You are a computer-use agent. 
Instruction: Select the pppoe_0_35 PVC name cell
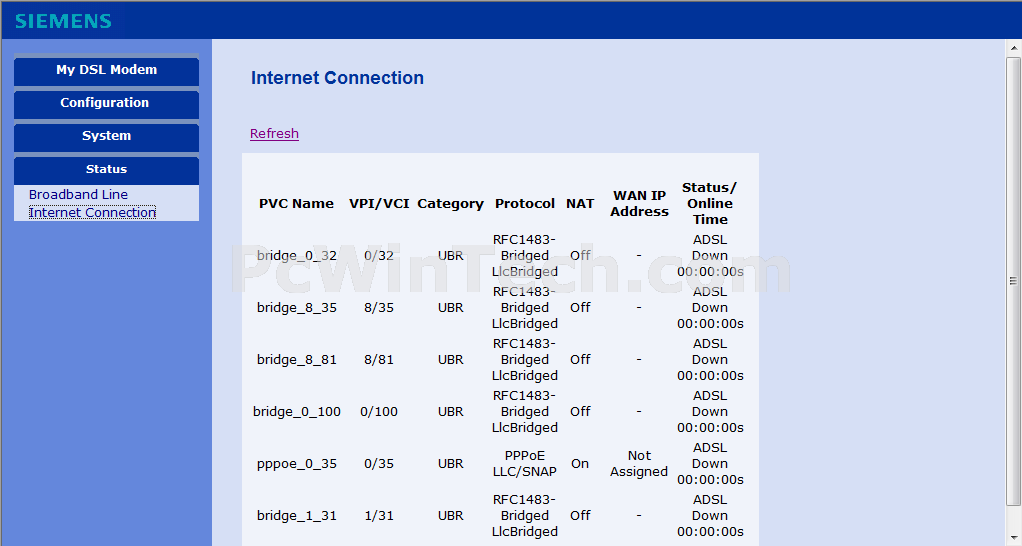click(297, 464)
